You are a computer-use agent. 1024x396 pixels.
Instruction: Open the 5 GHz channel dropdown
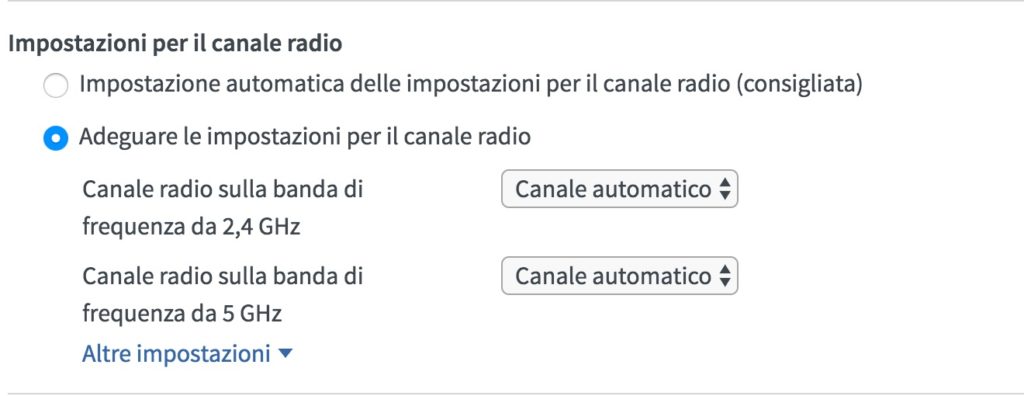(x=619, y=276)
